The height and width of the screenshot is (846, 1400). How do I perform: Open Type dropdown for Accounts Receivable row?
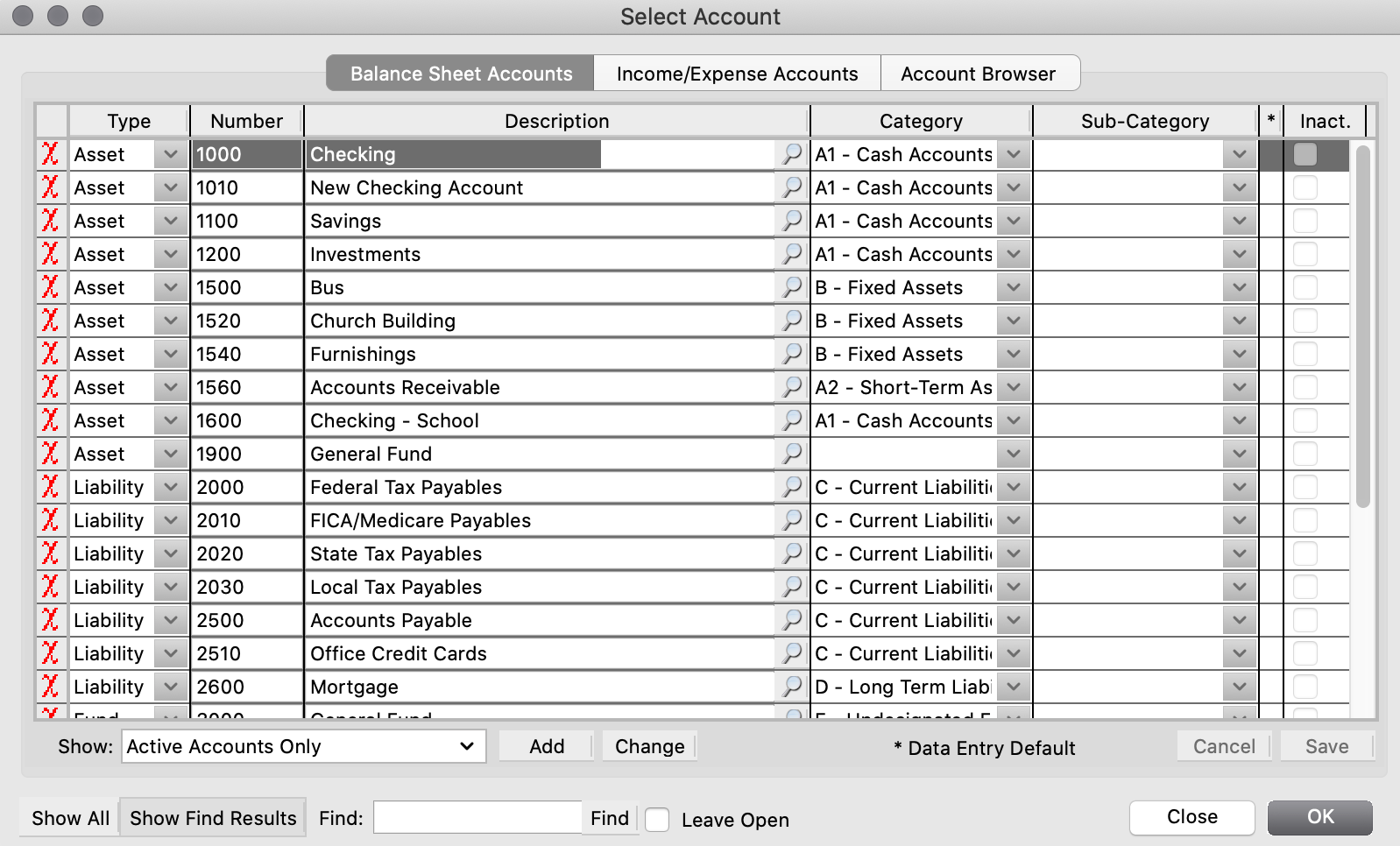tap(170, 387)
